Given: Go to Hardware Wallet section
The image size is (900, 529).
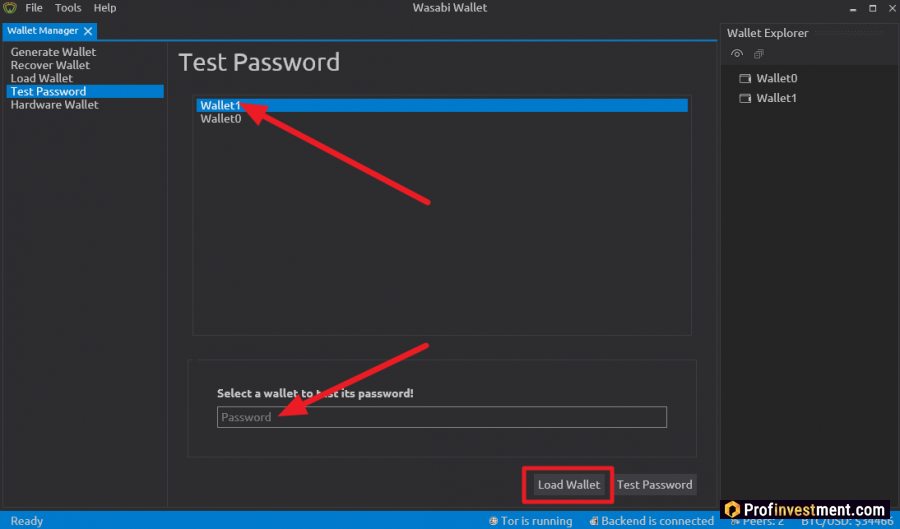Looking at the screenshot, I should [54, 105].
